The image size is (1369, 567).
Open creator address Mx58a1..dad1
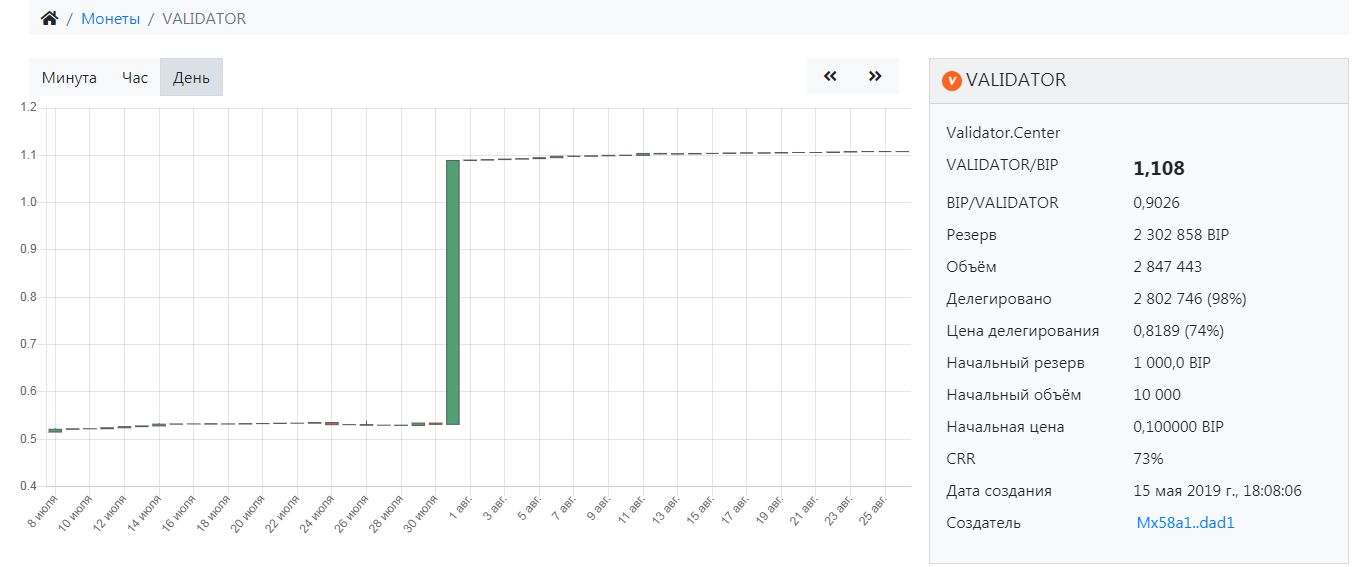(x=1185, y=522)
